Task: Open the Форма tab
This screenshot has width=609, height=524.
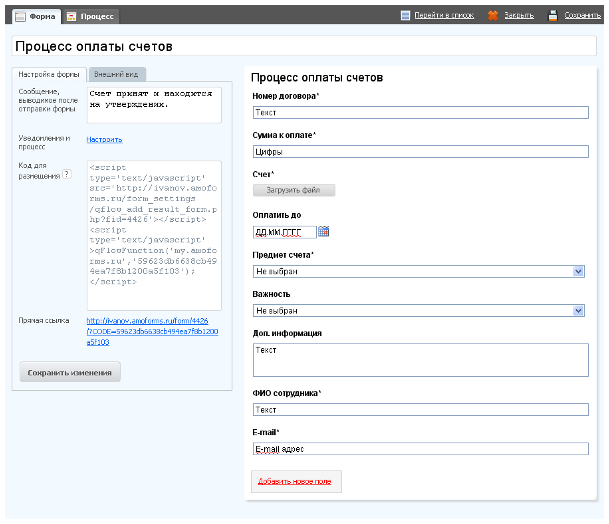Action: click(37, 16)
